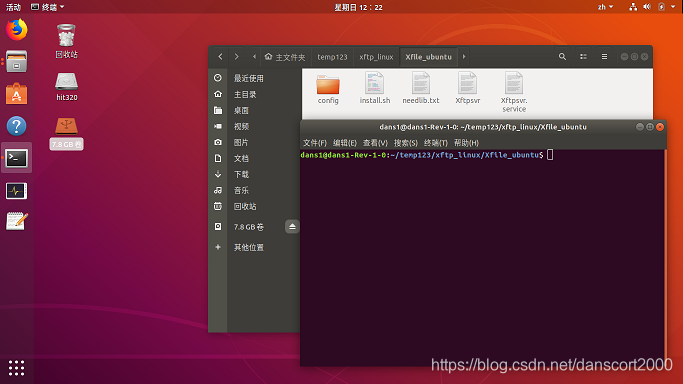This screenshot has width=683, height=384.
Task: Click Xfile_ubuntu path button
Action: pyautogui.click(x=429, y=57)
